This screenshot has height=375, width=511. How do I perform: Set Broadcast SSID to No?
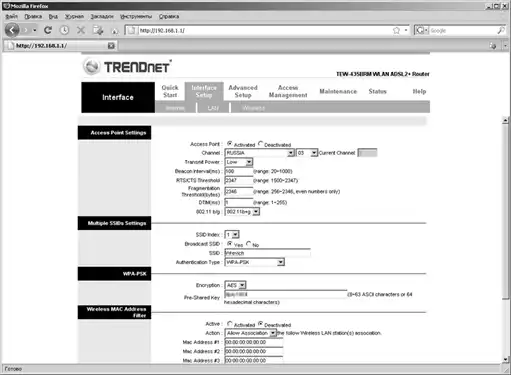[248, 244]
